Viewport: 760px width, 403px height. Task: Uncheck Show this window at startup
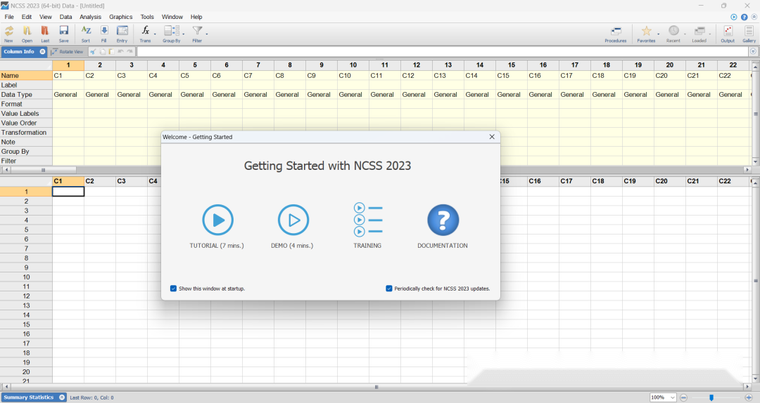(x=173, y=289)
